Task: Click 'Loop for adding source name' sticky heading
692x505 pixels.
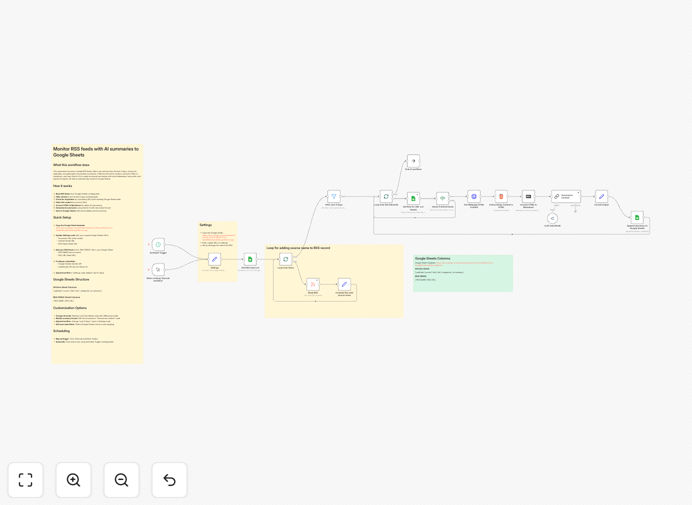Action: coord(298,248)
